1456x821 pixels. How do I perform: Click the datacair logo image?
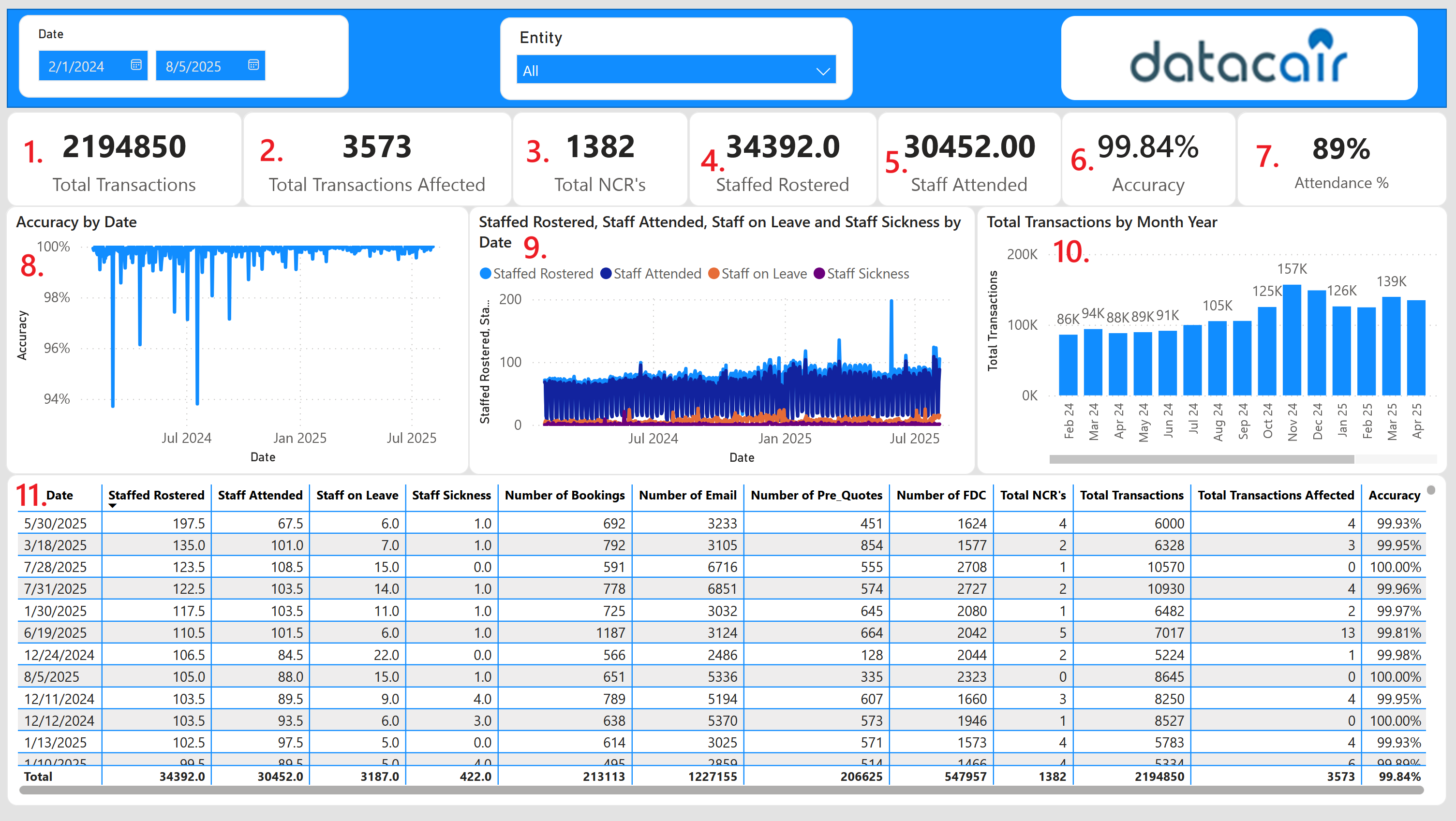pos(1238,58)
